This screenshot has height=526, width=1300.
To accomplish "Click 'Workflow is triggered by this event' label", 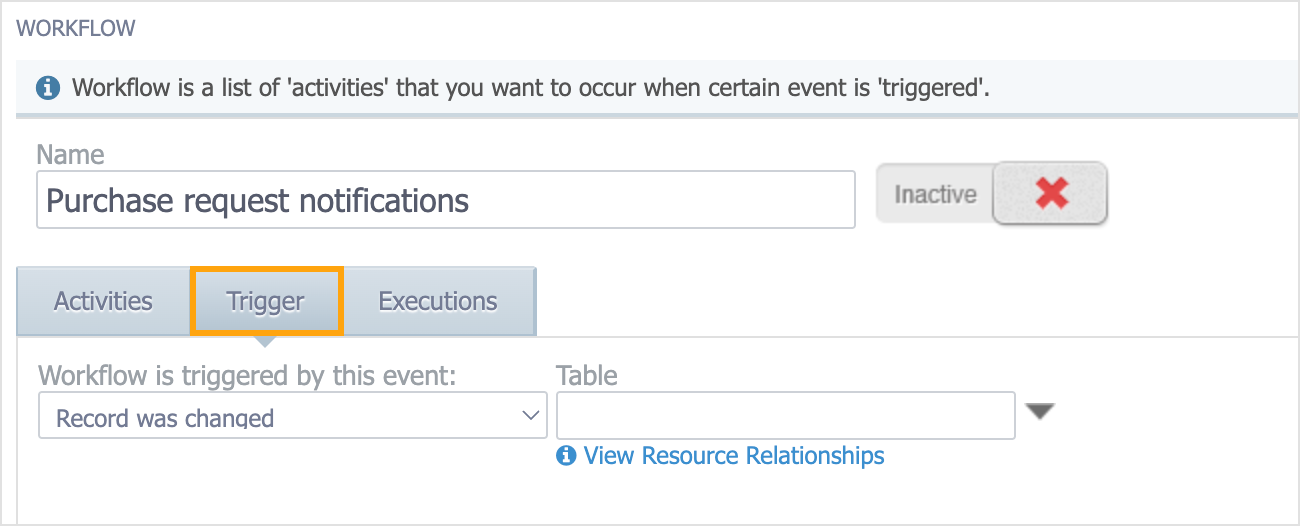I will tap(247, 376).
